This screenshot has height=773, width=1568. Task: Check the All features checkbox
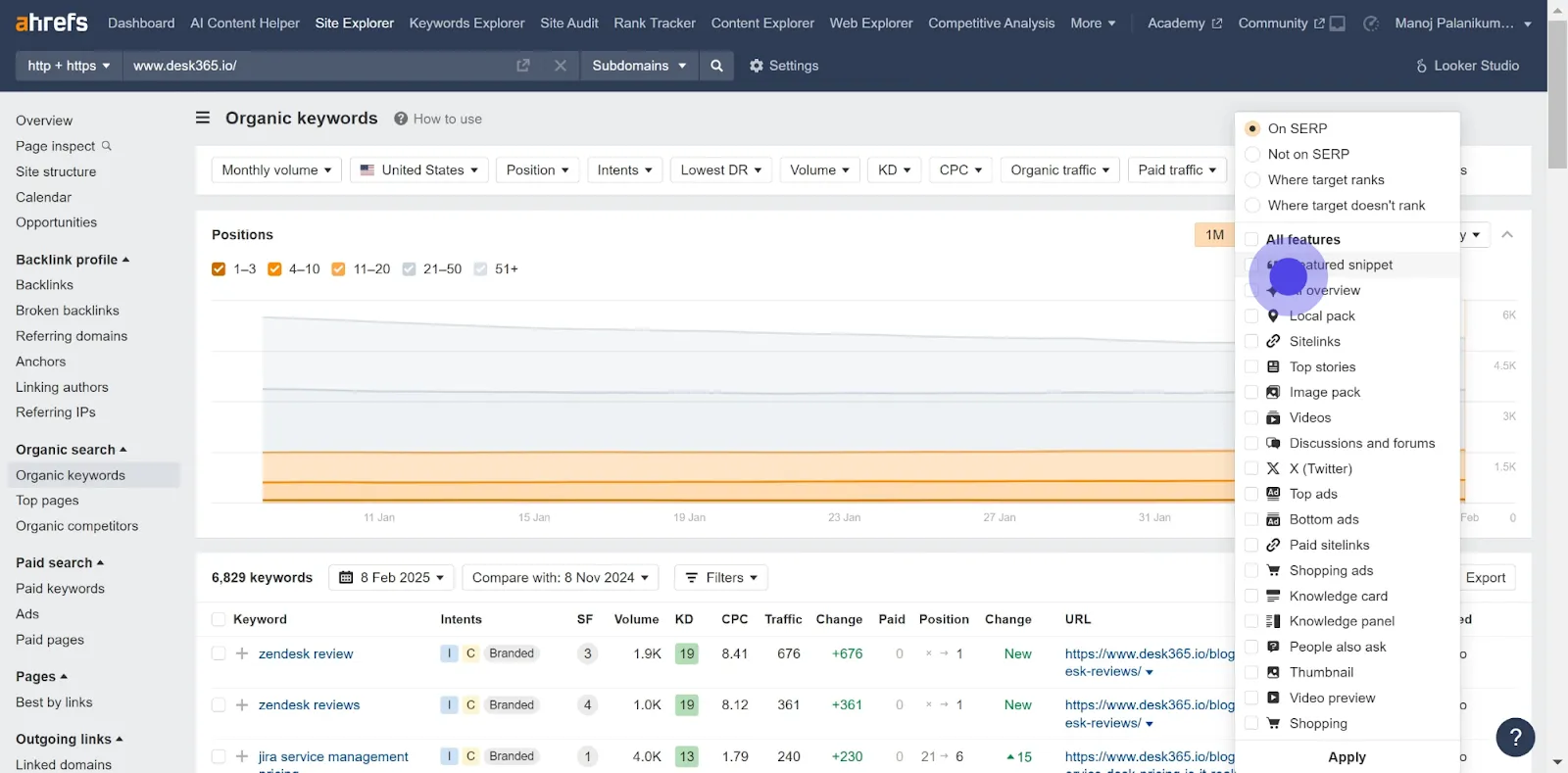[1251, 239]
